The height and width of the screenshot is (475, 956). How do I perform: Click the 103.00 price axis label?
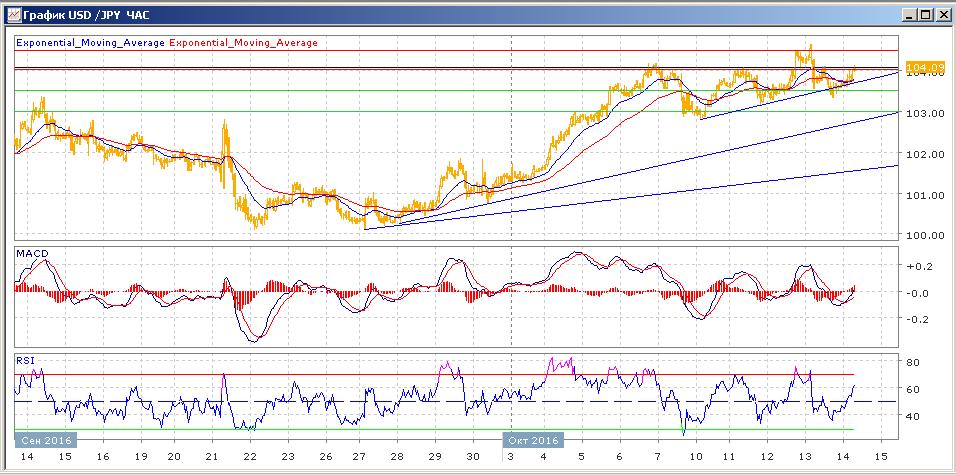pyautogui.click(x=924, y=113)
